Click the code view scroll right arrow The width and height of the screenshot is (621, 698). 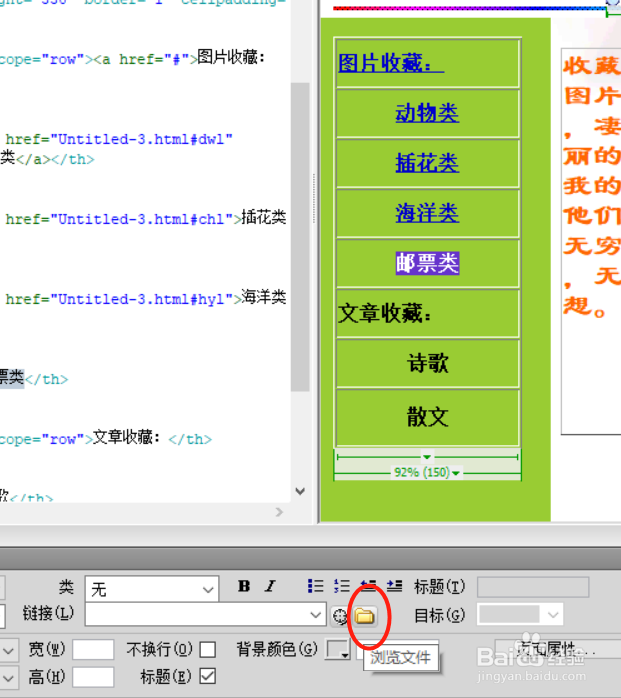click(x=279, y=512)
